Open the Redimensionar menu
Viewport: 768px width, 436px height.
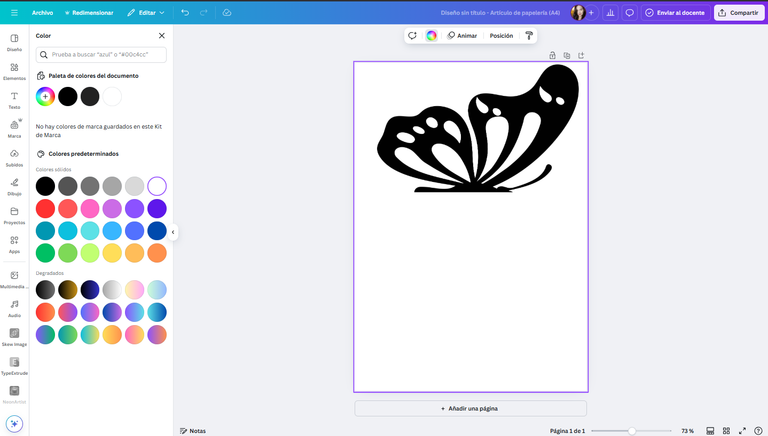pos(89,13)
